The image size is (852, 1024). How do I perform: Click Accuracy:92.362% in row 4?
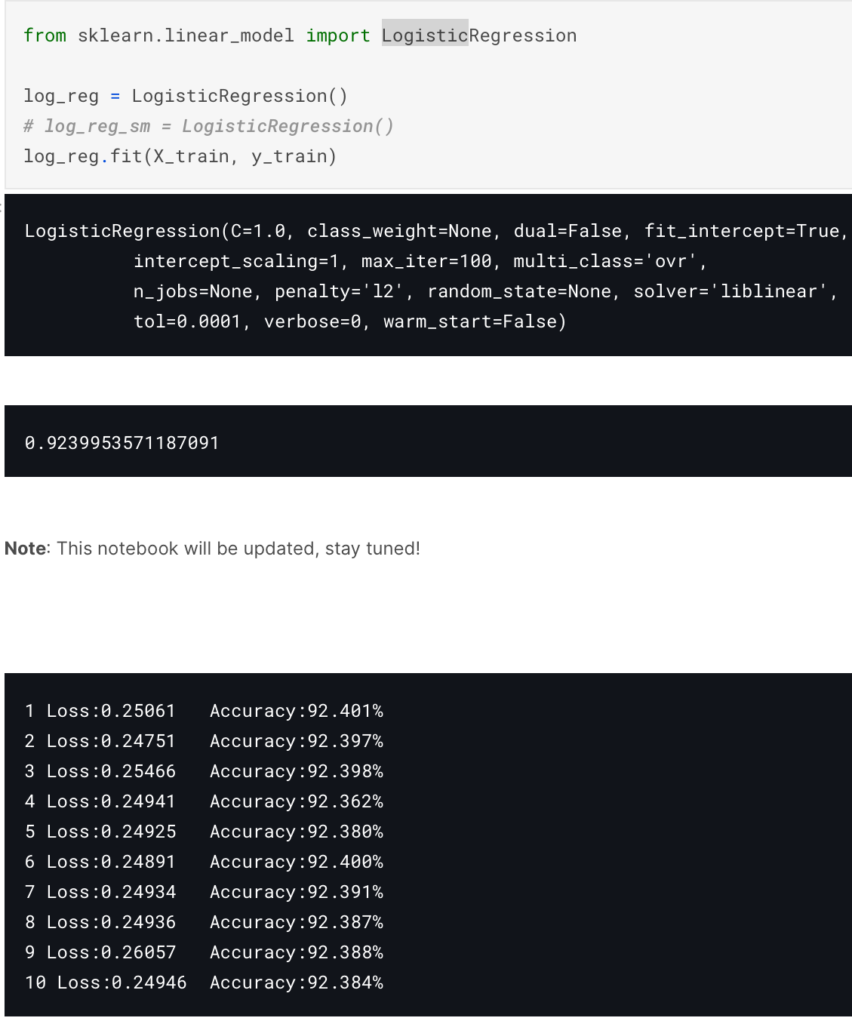296,801
